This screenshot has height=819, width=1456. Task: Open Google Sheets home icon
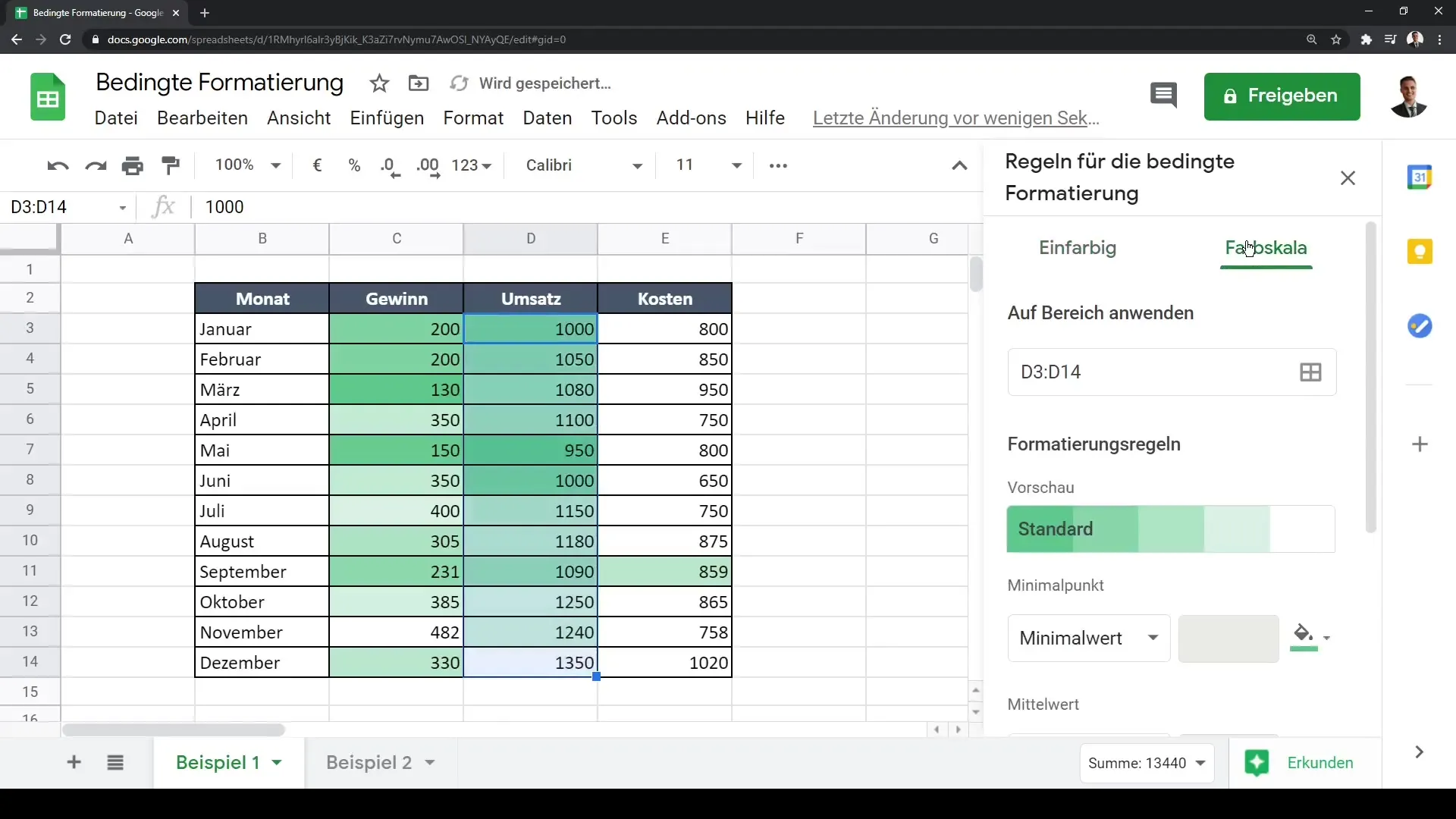[x=48, y=97]
